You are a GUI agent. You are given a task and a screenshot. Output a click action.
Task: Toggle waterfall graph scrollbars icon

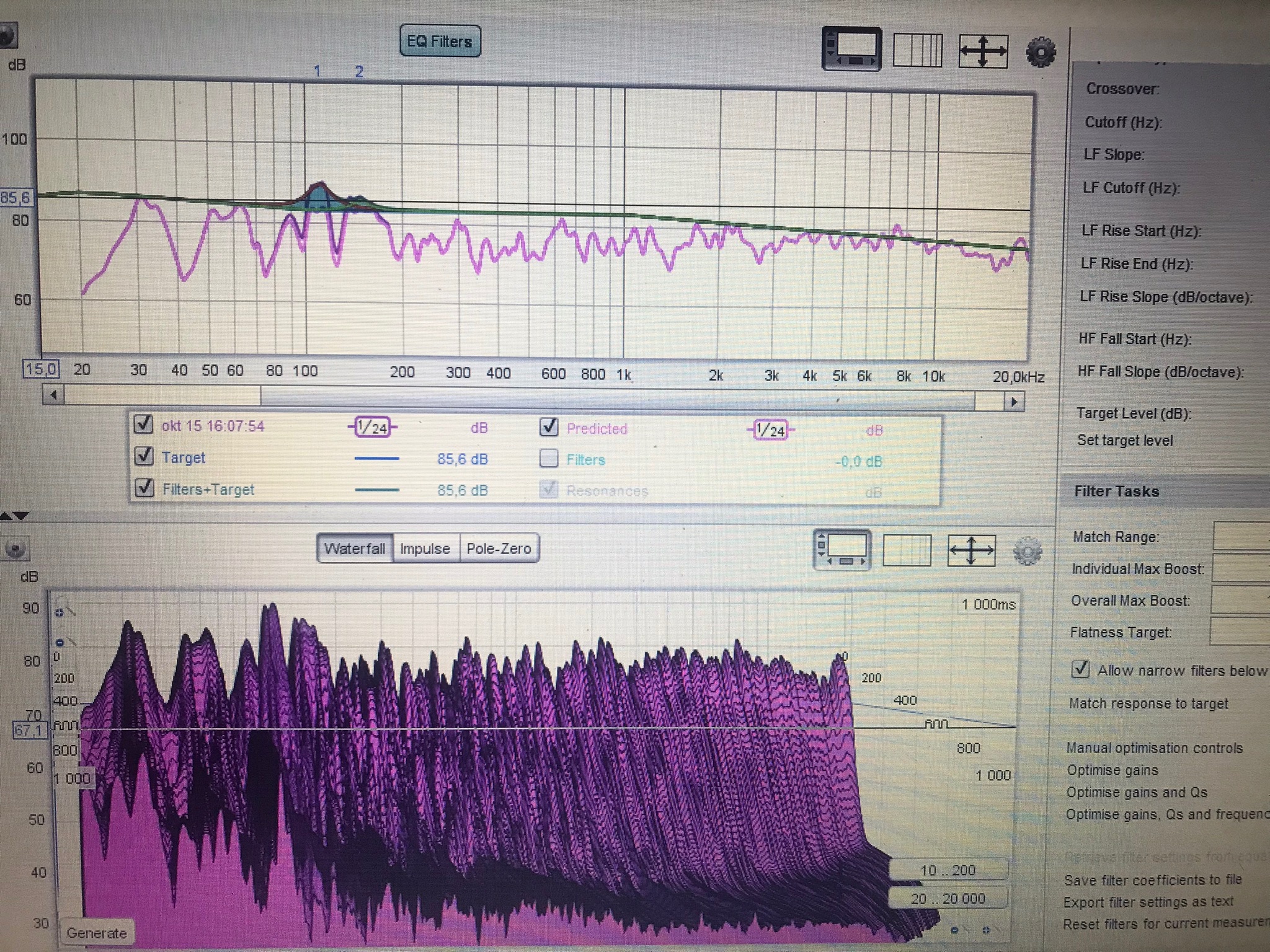[842, 550]
